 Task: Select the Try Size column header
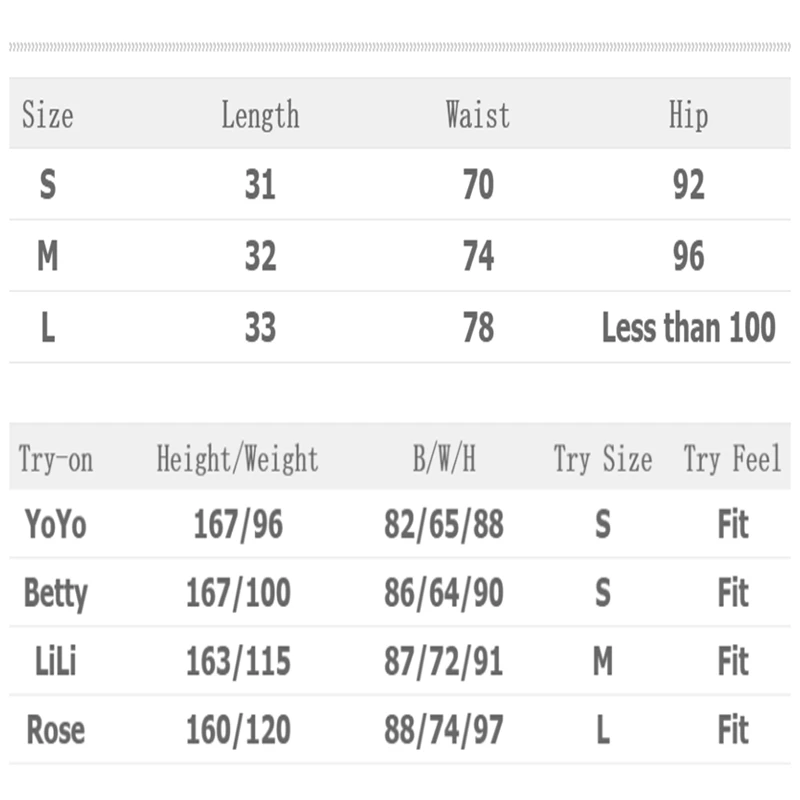(x=602, y=459)
